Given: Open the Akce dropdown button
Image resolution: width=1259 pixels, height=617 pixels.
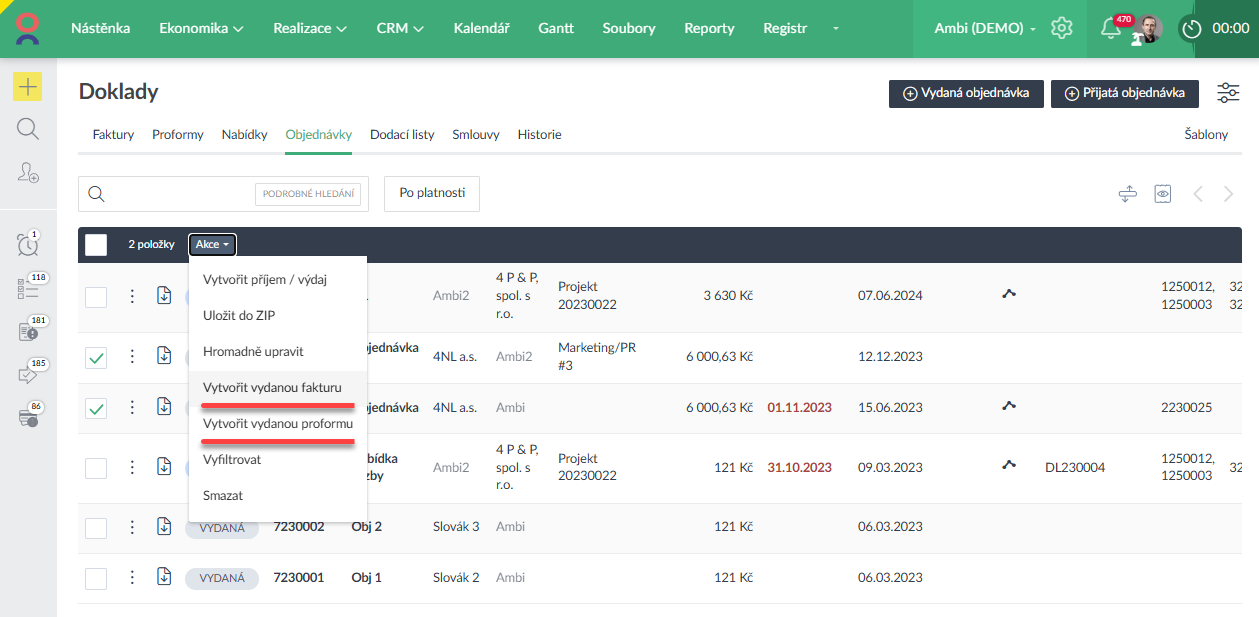Looking at the screenshot, I should click(x=212, y=245).
